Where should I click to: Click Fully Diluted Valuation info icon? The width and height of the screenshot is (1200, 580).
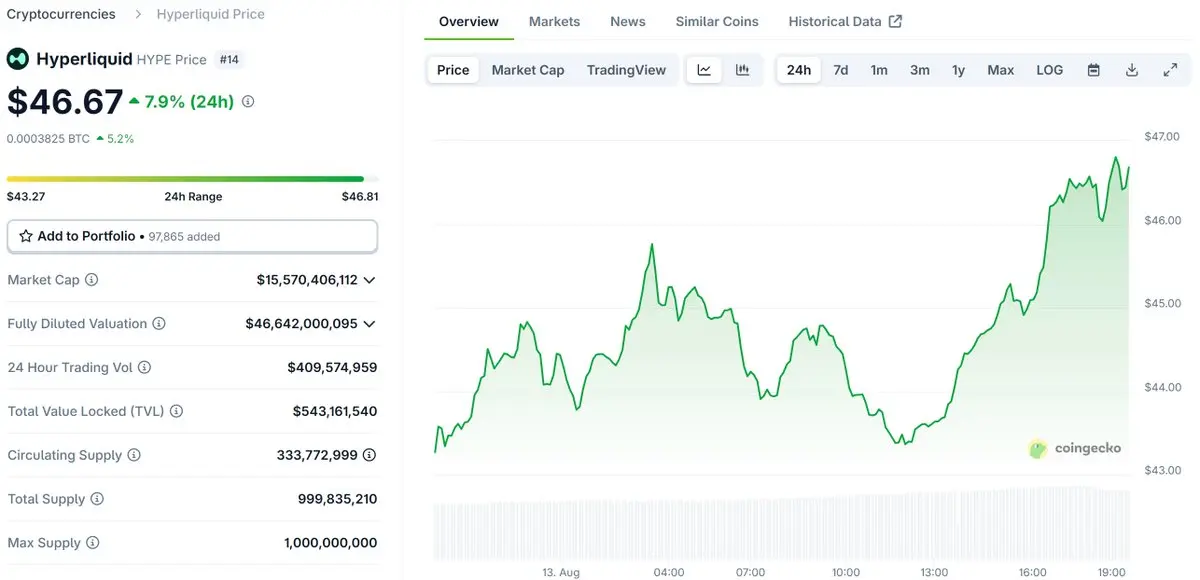tap(159, 324)
